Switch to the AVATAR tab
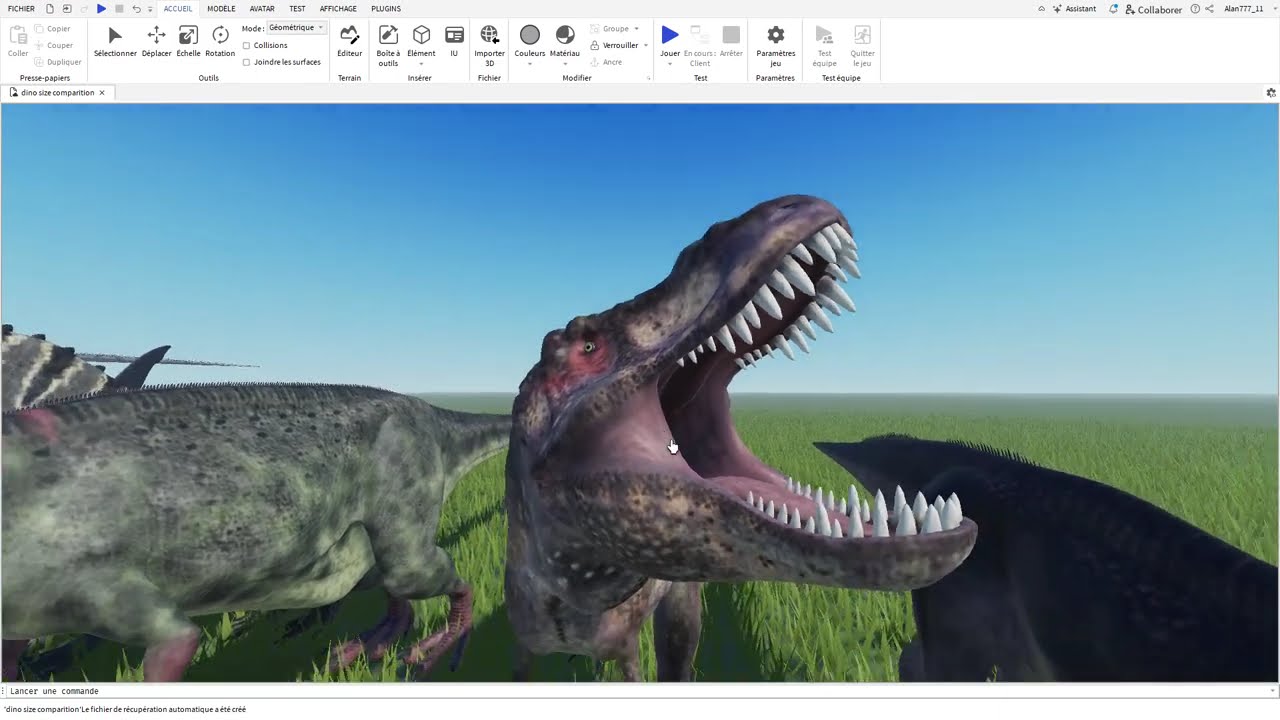1280x720 pixels. click(262, 9)
